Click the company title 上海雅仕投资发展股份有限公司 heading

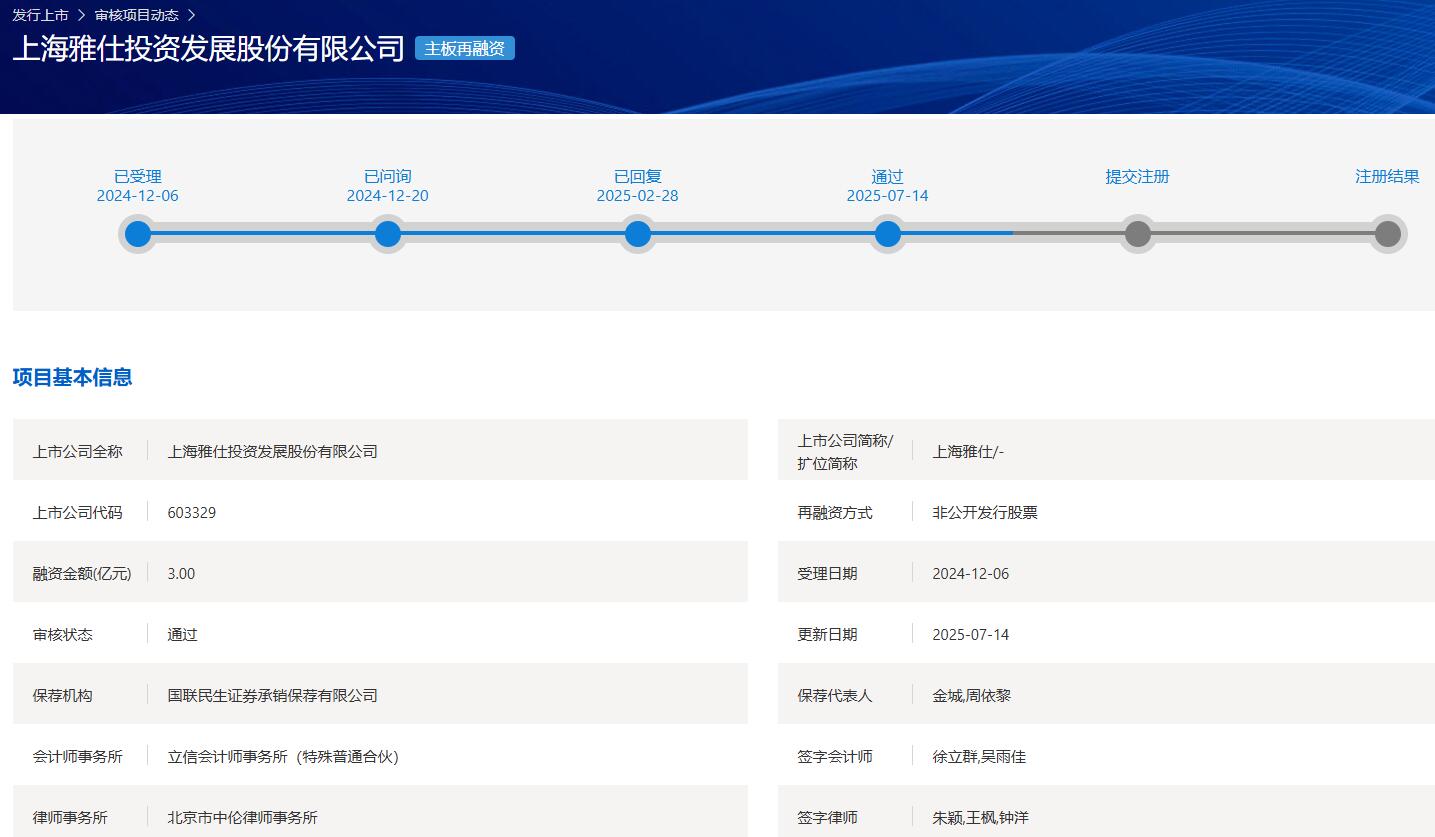tap(208, 48)
